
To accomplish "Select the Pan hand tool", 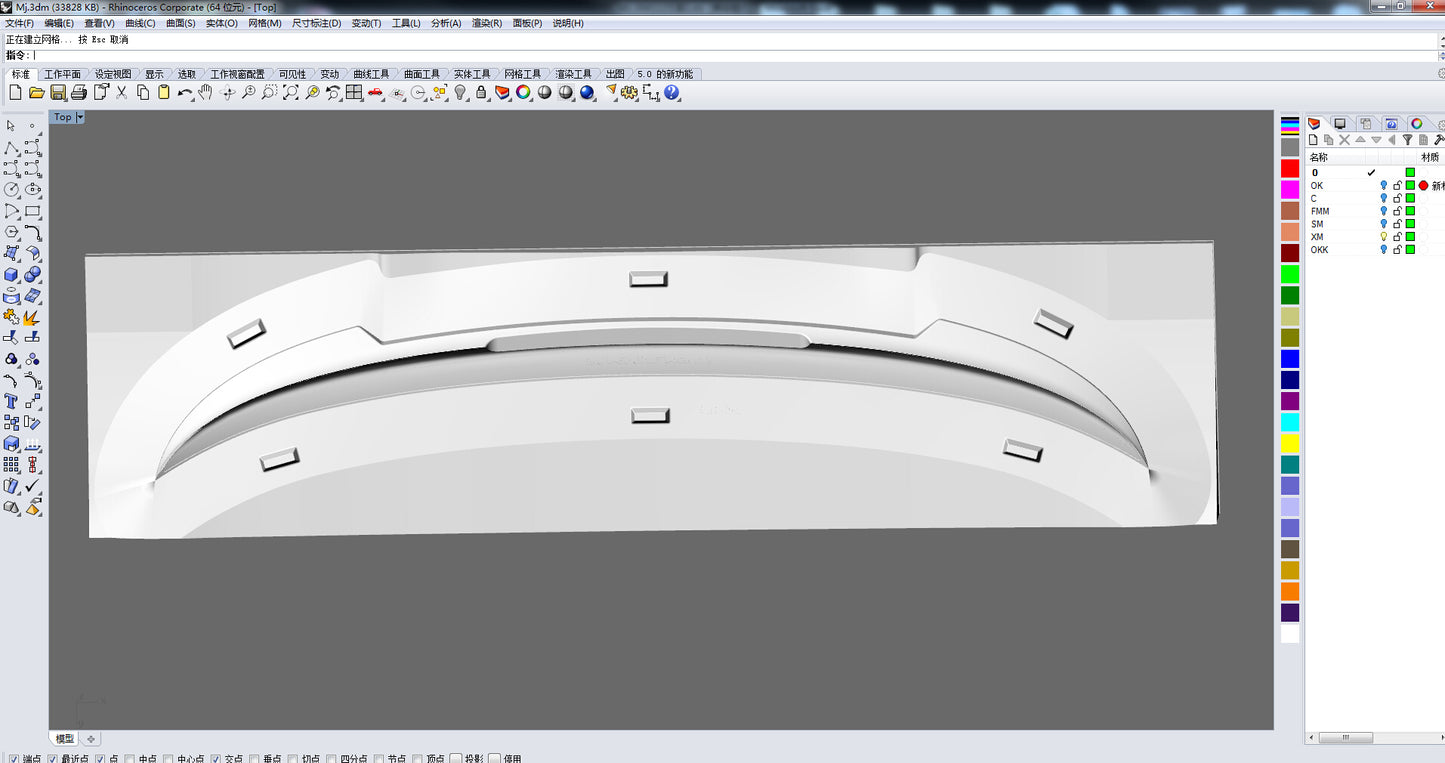I will click(x=205, y=92).
